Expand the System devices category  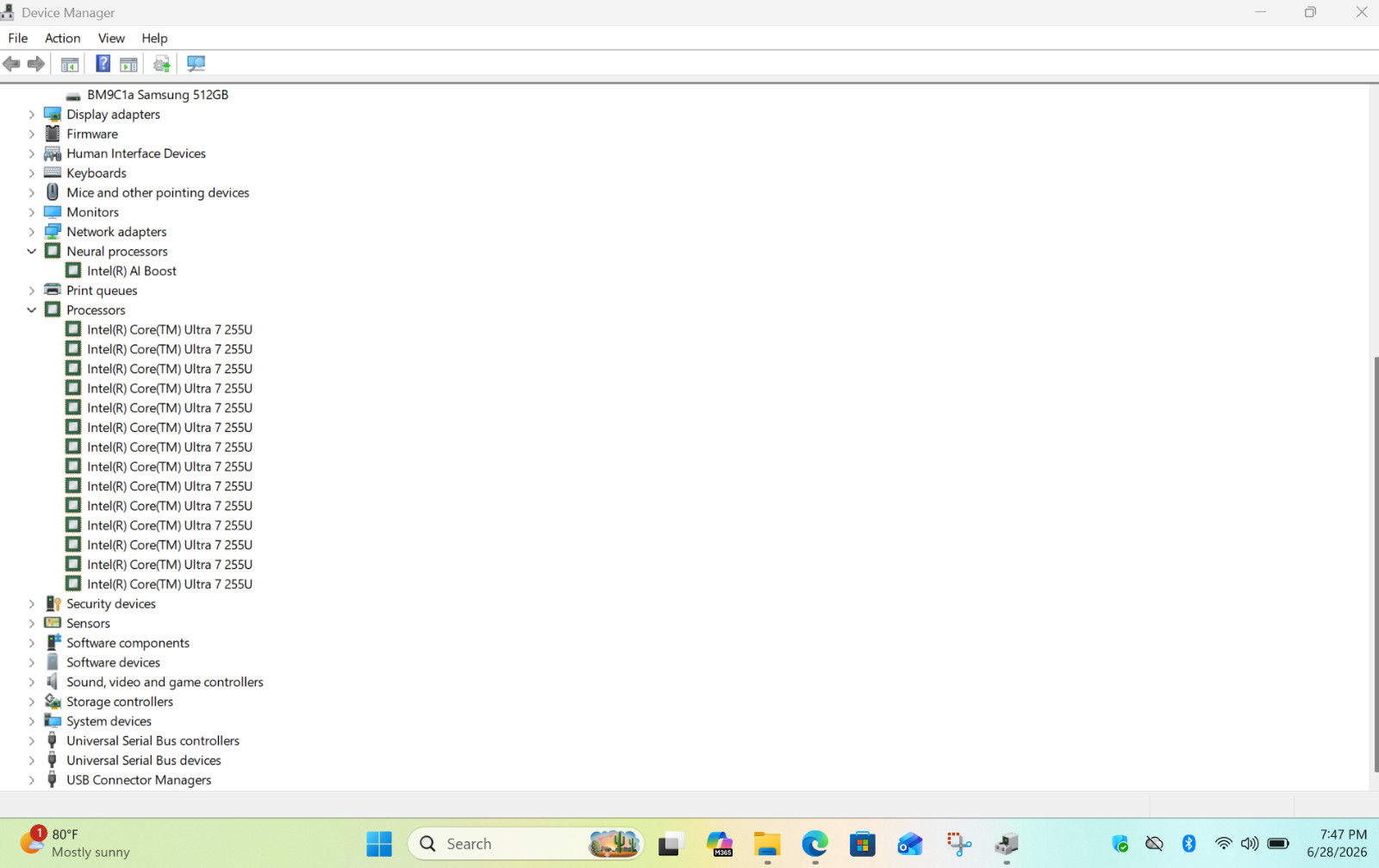(32, 721)
